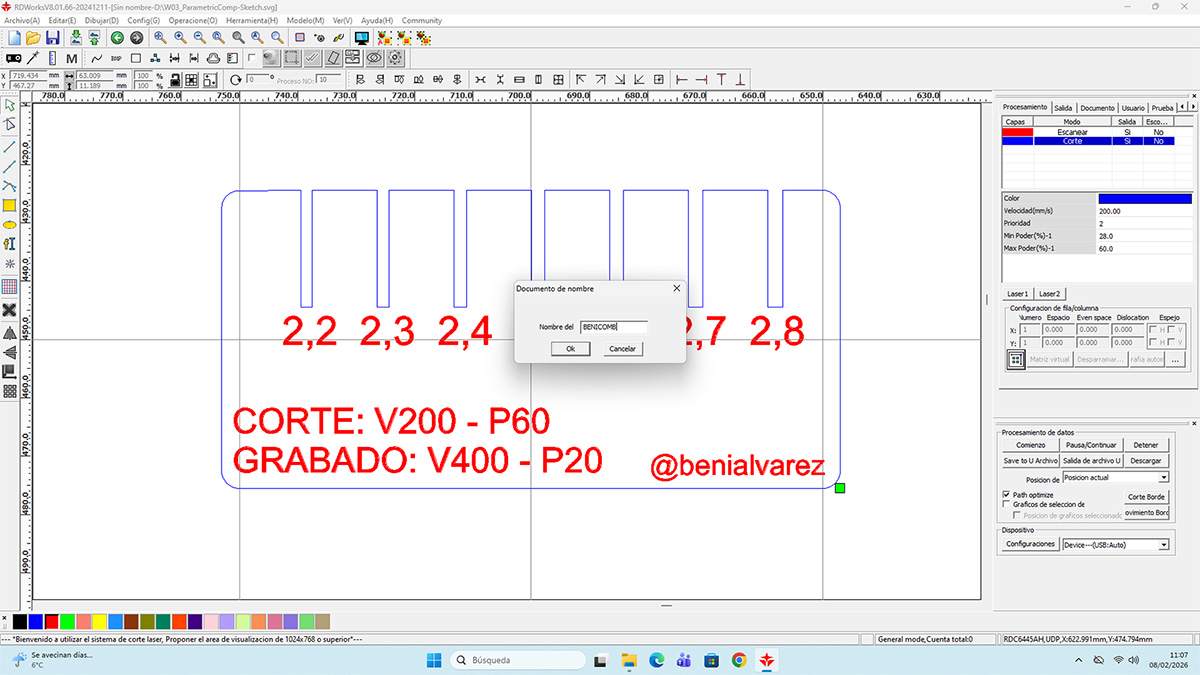The width and height of the screenshot is (1200, 675).
Task: Save file using the floppy disk icon
Action: (x=52, y=37)
